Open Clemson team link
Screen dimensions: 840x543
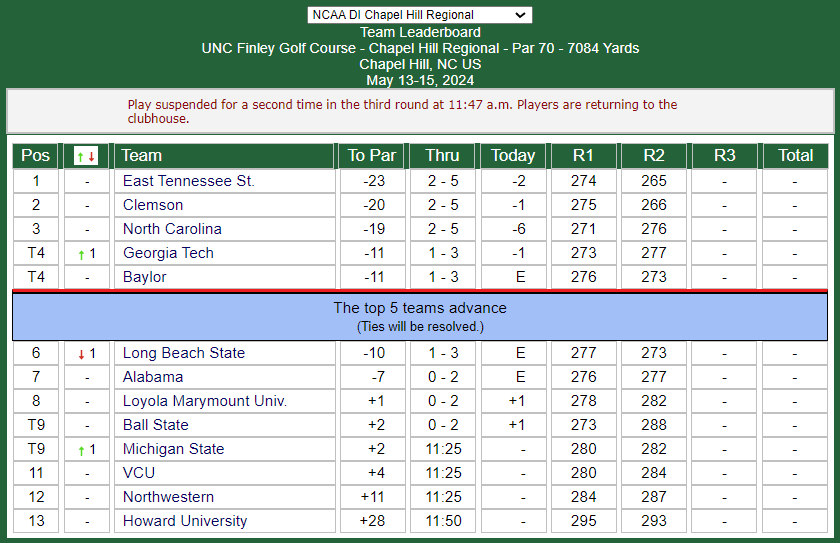pos(153,205)
